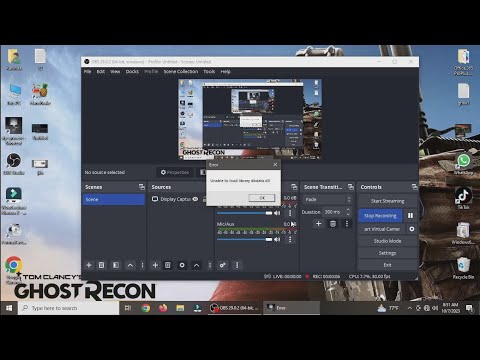Open Audio Mixer toolbar menu dots
This screenshot has width=480, height=360.
pos(237,265)
